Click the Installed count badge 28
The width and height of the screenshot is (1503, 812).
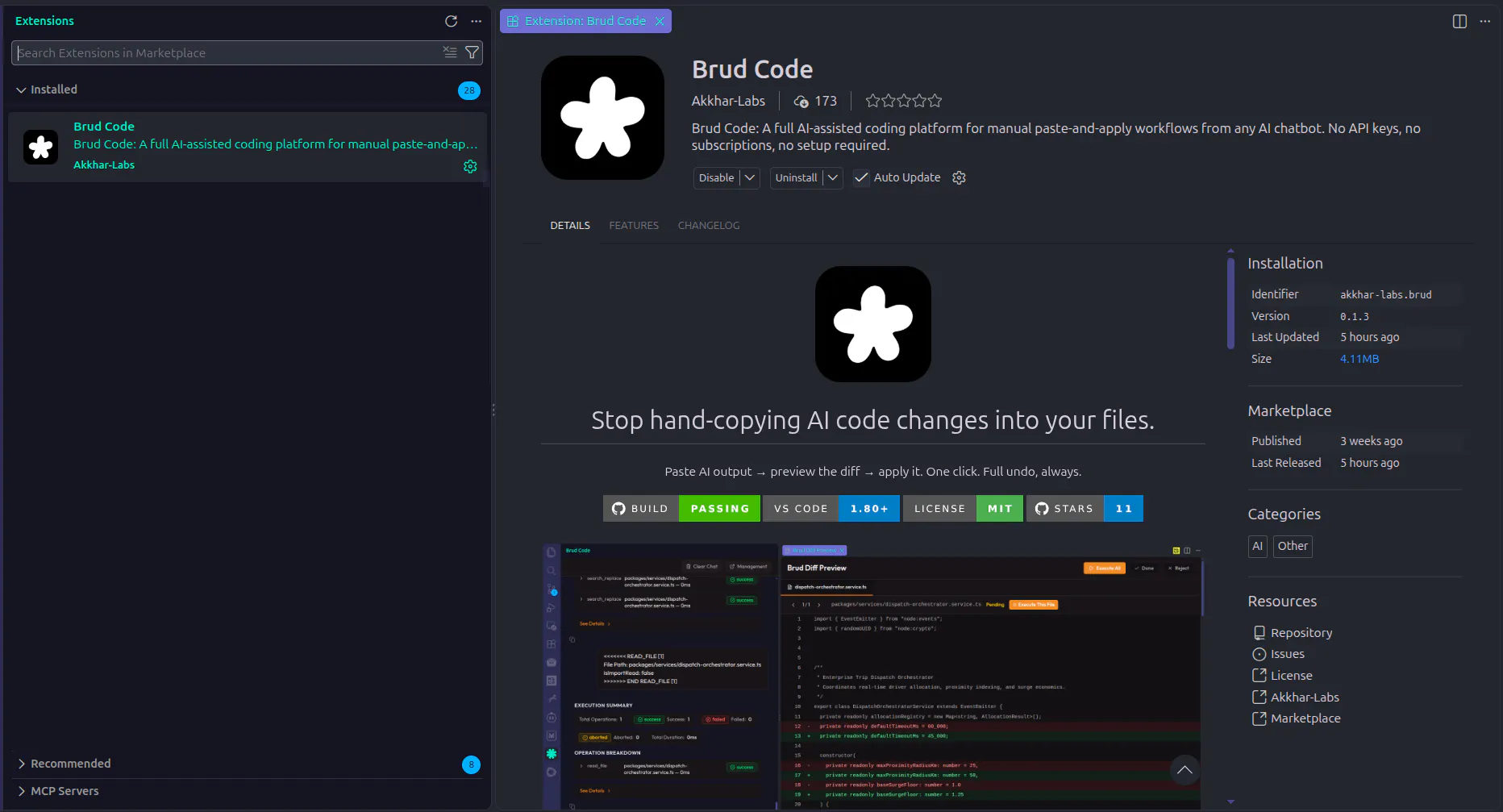[469, 90]
